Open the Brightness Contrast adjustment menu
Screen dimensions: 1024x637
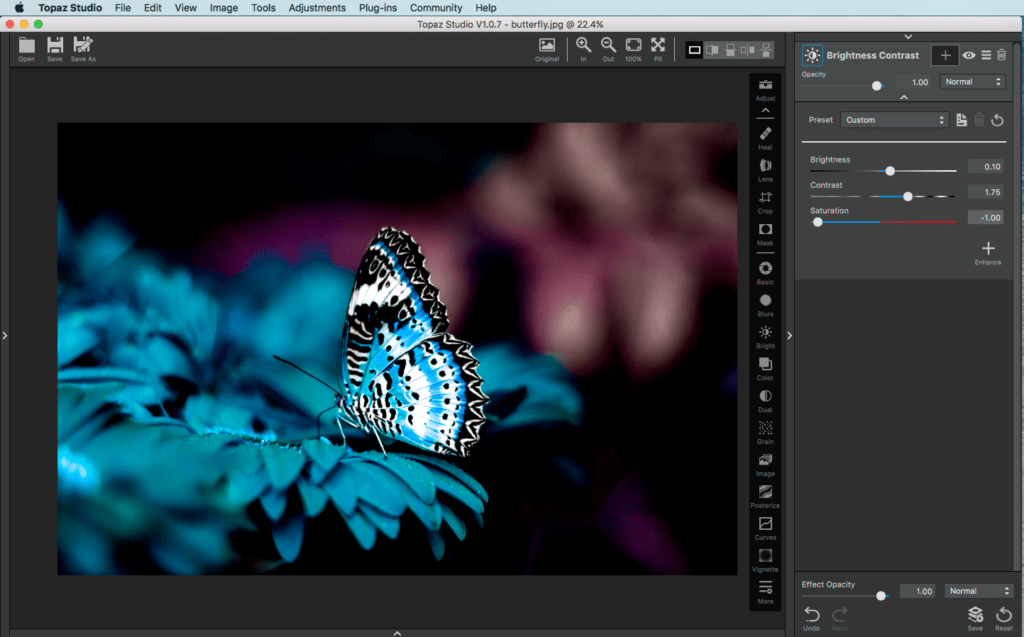[x=986, y=56]
